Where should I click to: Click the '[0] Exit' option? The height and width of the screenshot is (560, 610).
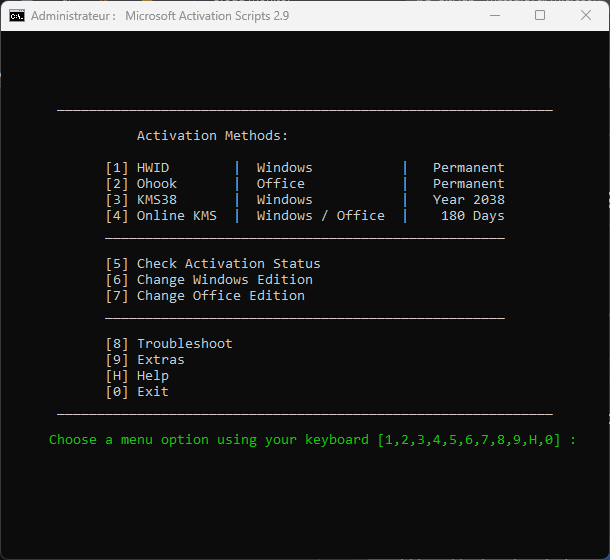pyautogui.click(x=137, y=391)
